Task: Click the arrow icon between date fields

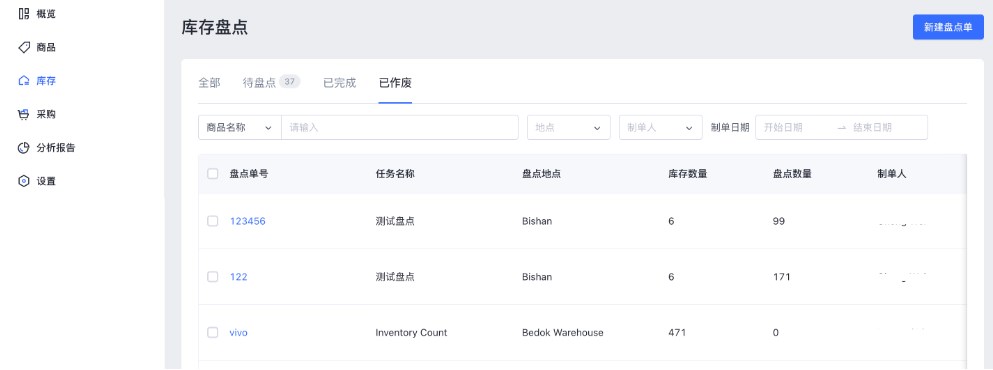Action: click(842, 127)
